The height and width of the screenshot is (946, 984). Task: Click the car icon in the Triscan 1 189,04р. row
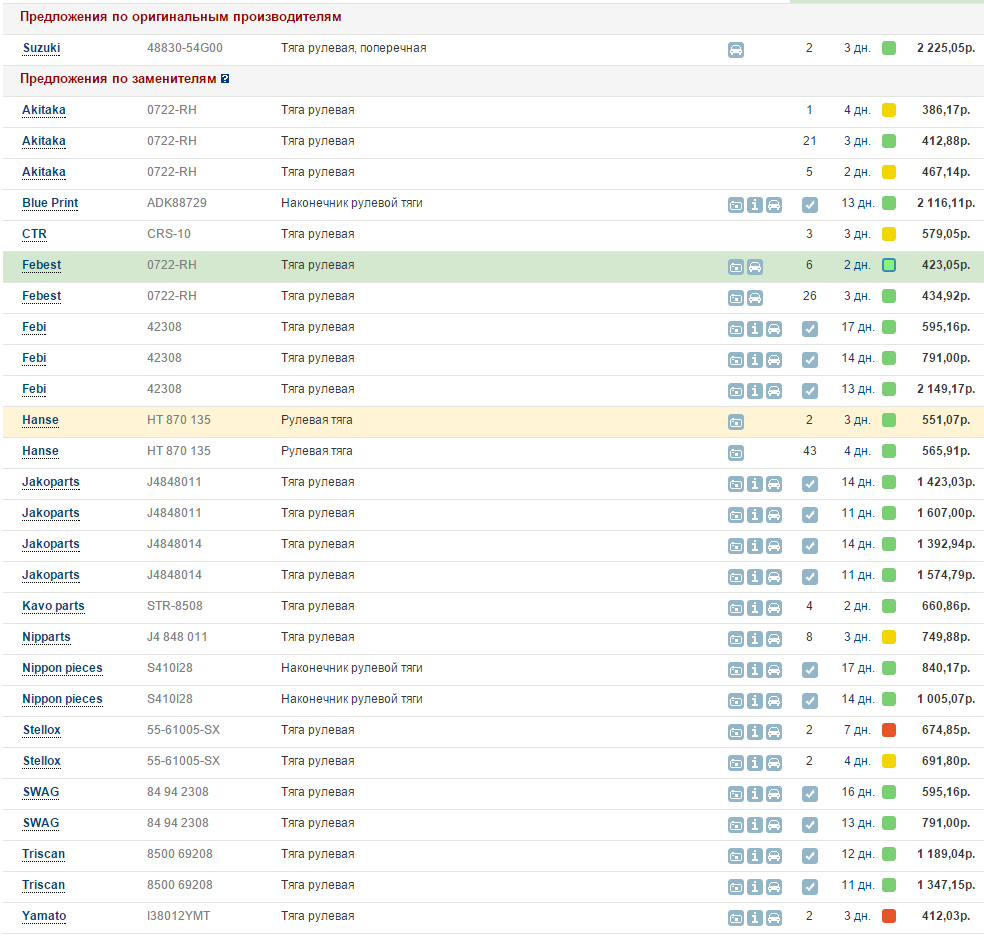[x=774, y=855]
